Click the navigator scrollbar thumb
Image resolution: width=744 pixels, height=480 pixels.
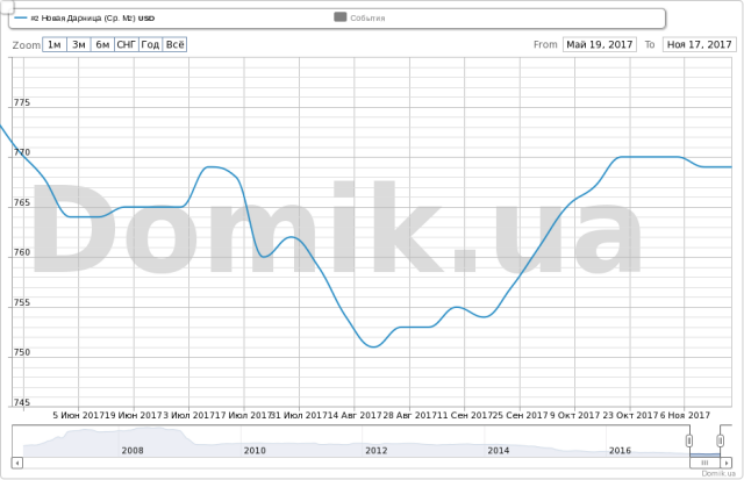tap(705, 463)
